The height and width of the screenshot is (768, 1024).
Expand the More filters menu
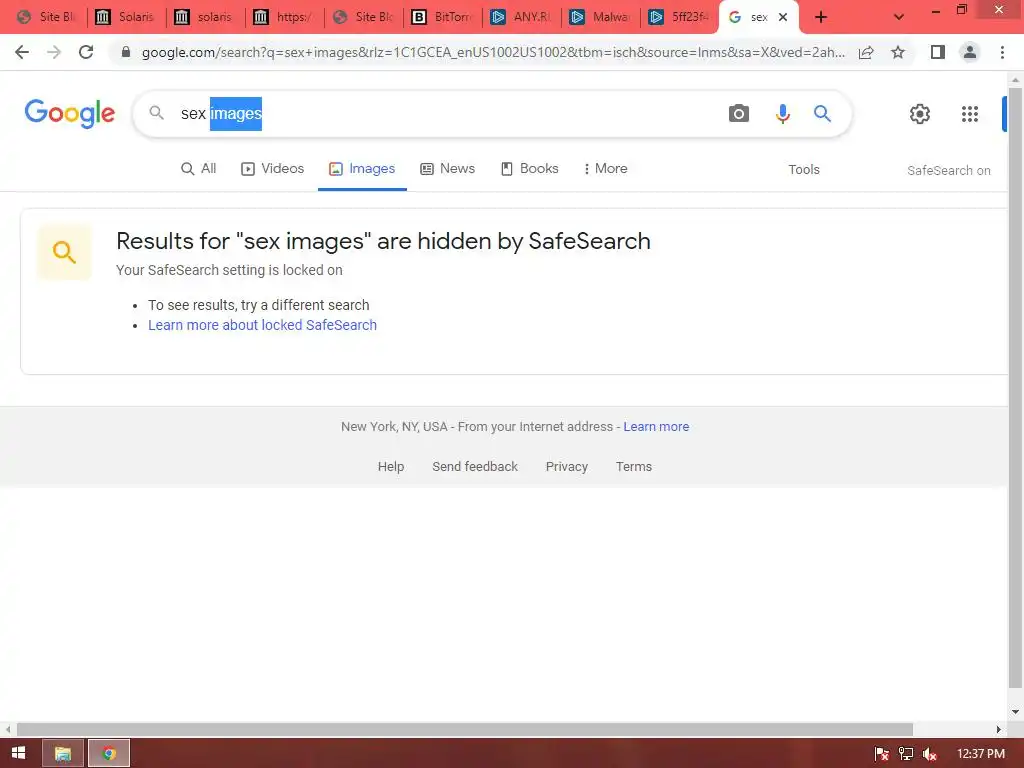pos(605,168)
